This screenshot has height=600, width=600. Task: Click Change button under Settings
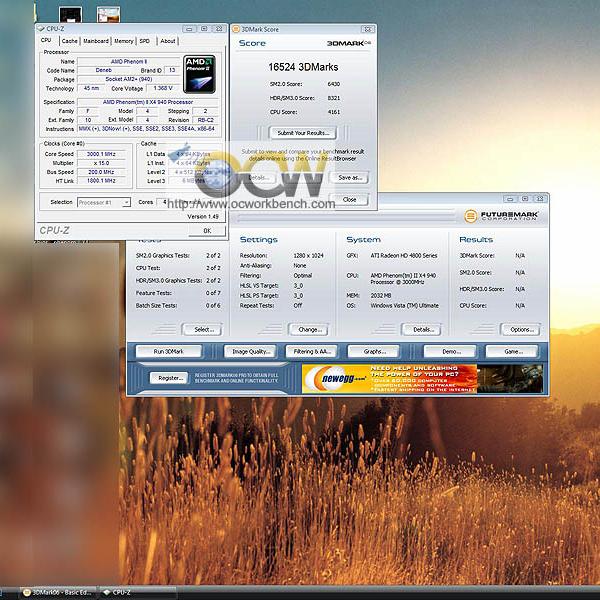[x=310, y=329]
